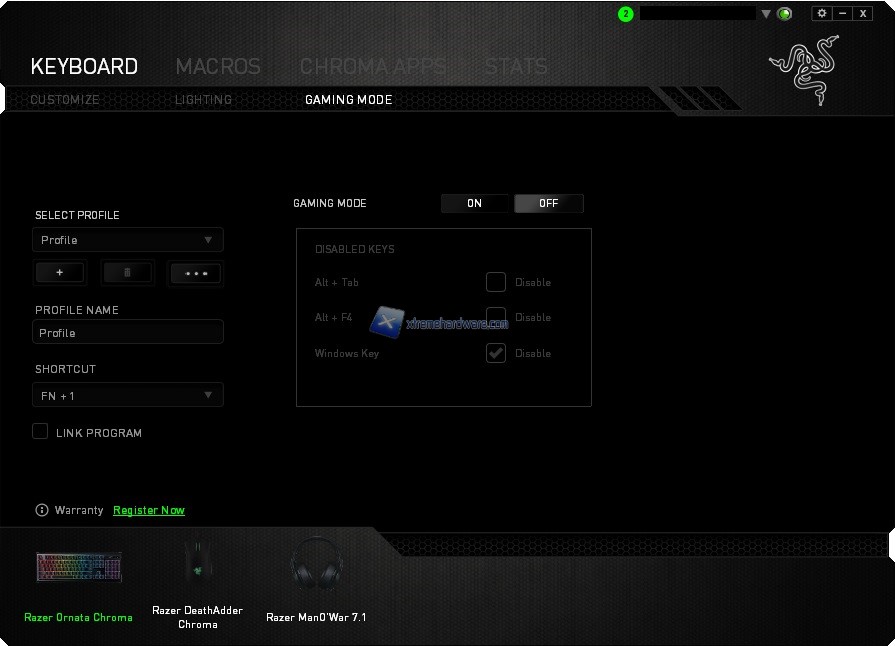This screenshot has width=895, height=646.
Task: Click the delete profile trash icon
Action: point(127,273)
